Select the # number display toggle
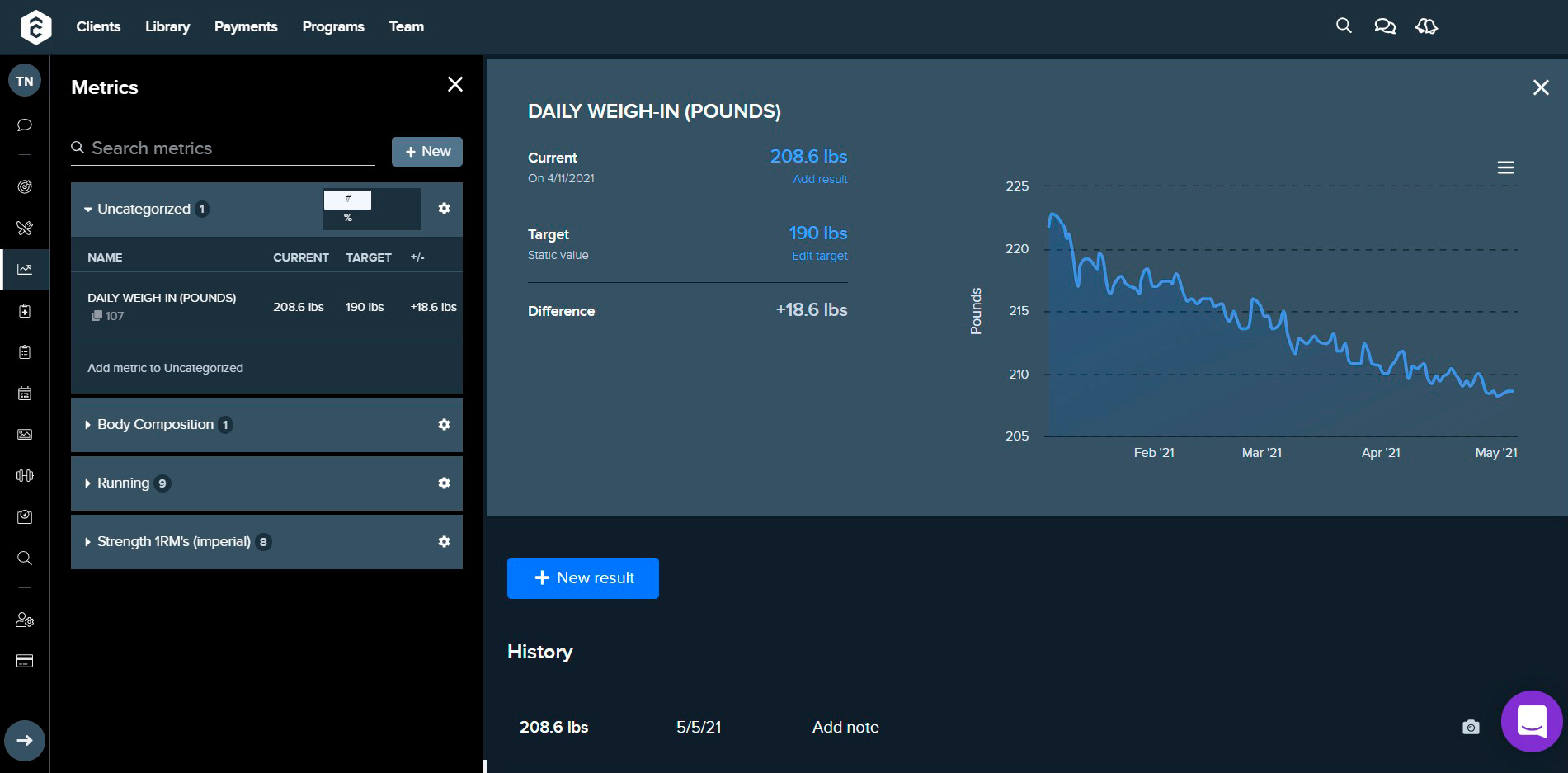This screenshot has width=1568, height=773. pos(348,199)
